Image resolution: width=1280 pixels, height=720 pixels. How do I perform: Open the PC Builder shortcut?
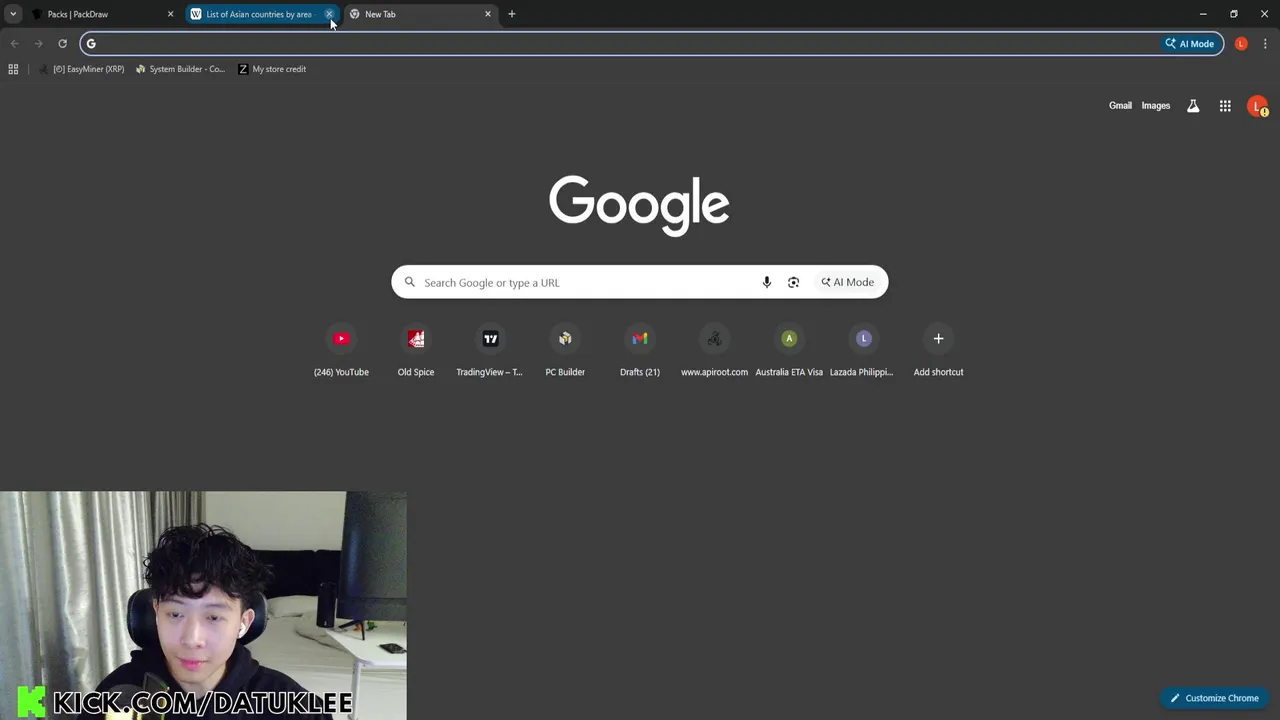click(x=565, y=351)
